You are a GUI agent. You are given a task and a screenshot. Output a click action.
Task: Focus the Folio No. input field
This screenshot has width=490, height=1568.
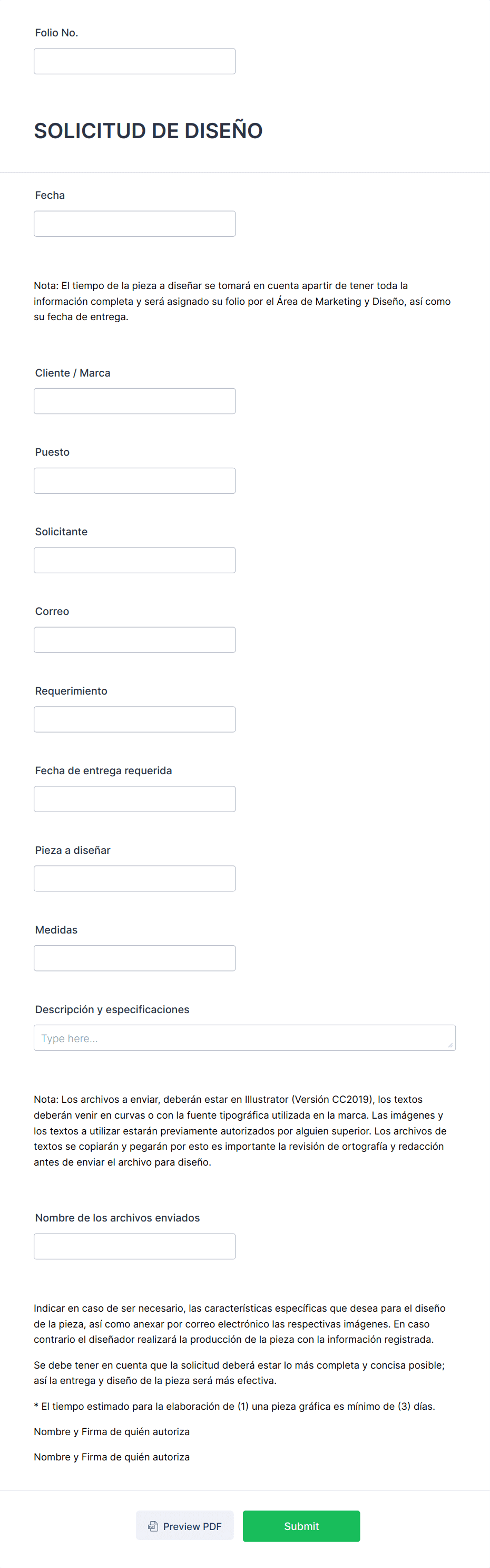134,62
